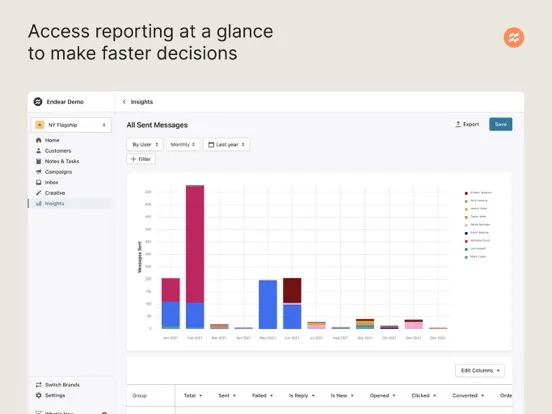Click the last teal green legend dot

pos(466,257)
